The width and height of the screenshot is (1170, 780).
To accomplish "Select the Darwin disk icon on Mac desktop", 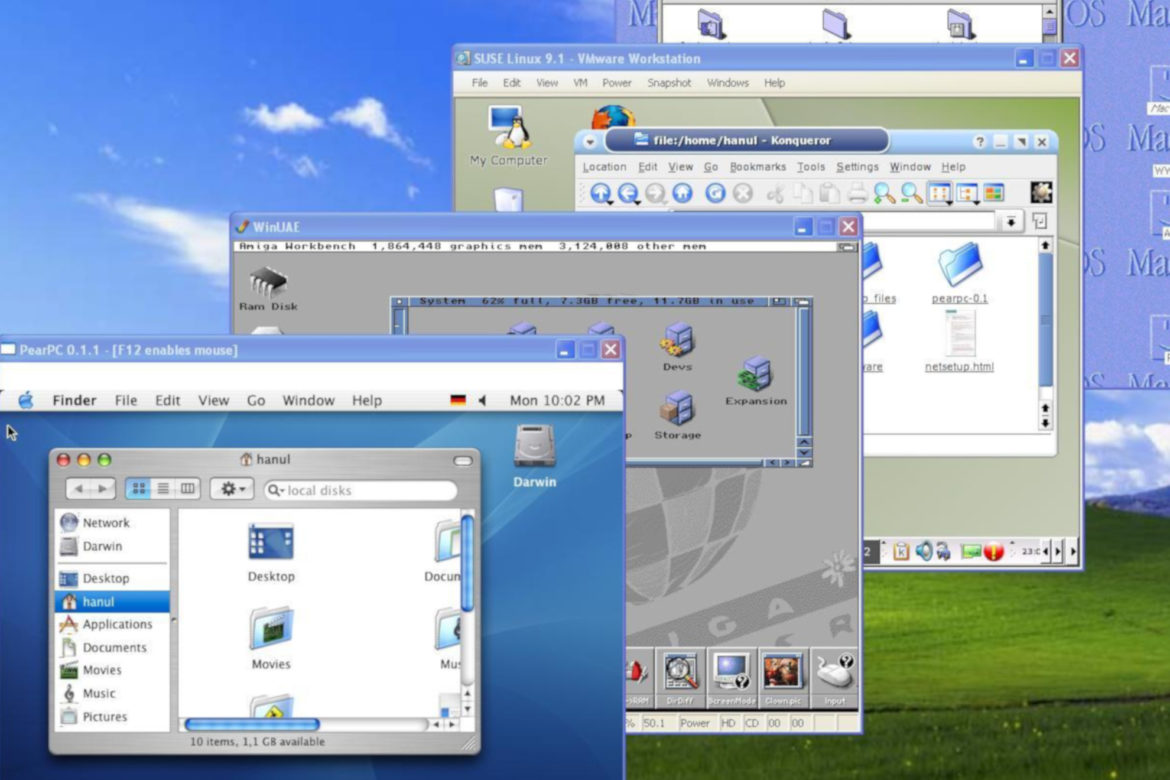I will coord(534,455).
